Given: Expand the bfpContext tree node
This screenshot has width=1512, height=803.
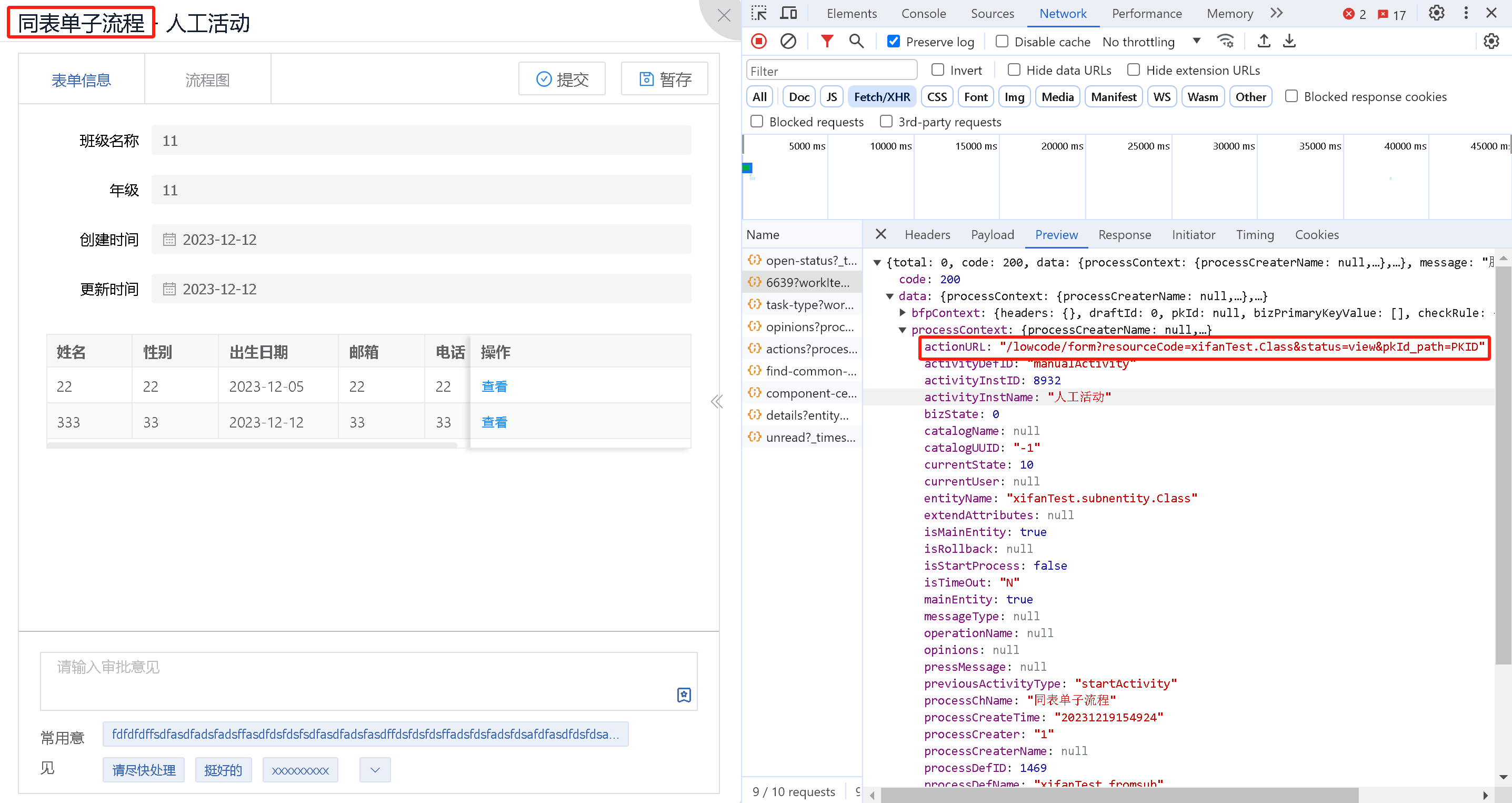Looking at the screenshot, I should click(x=903, y=312).
